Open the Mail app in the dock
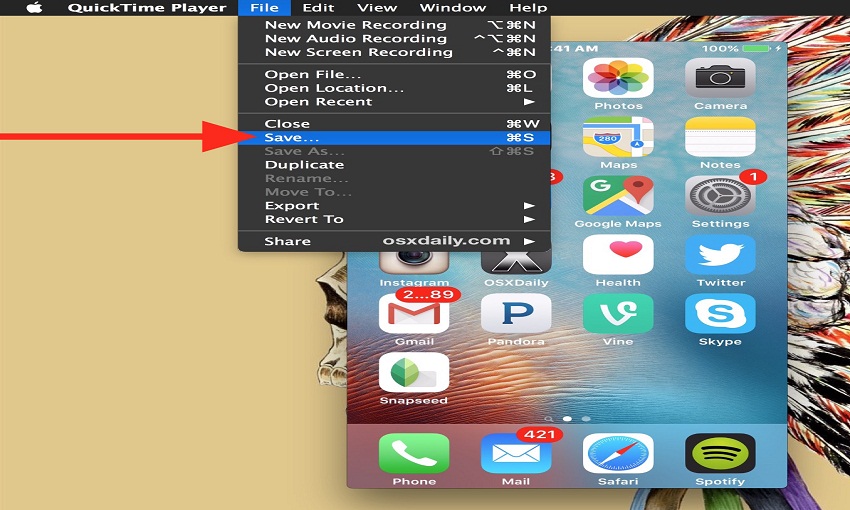Viewport: 850px width, 510px height. (516, 454)
